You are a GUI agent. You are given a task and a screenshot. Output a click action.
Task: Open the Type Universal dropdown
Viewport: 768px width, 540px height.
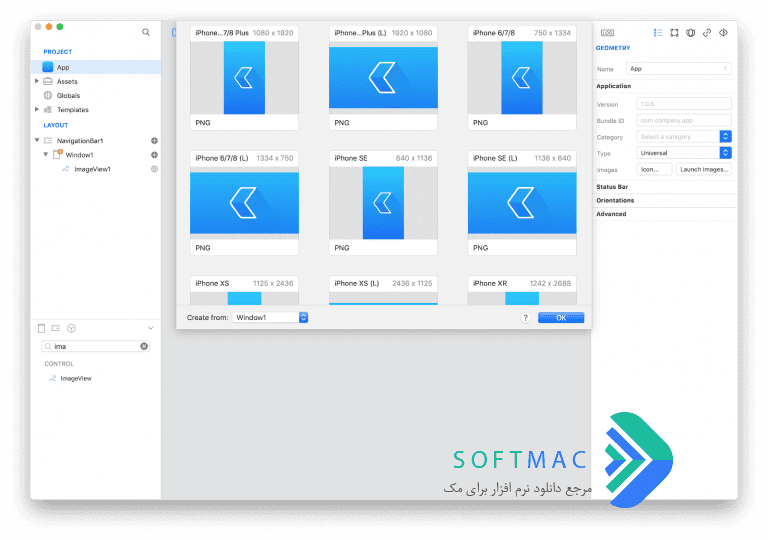(684, 153)
